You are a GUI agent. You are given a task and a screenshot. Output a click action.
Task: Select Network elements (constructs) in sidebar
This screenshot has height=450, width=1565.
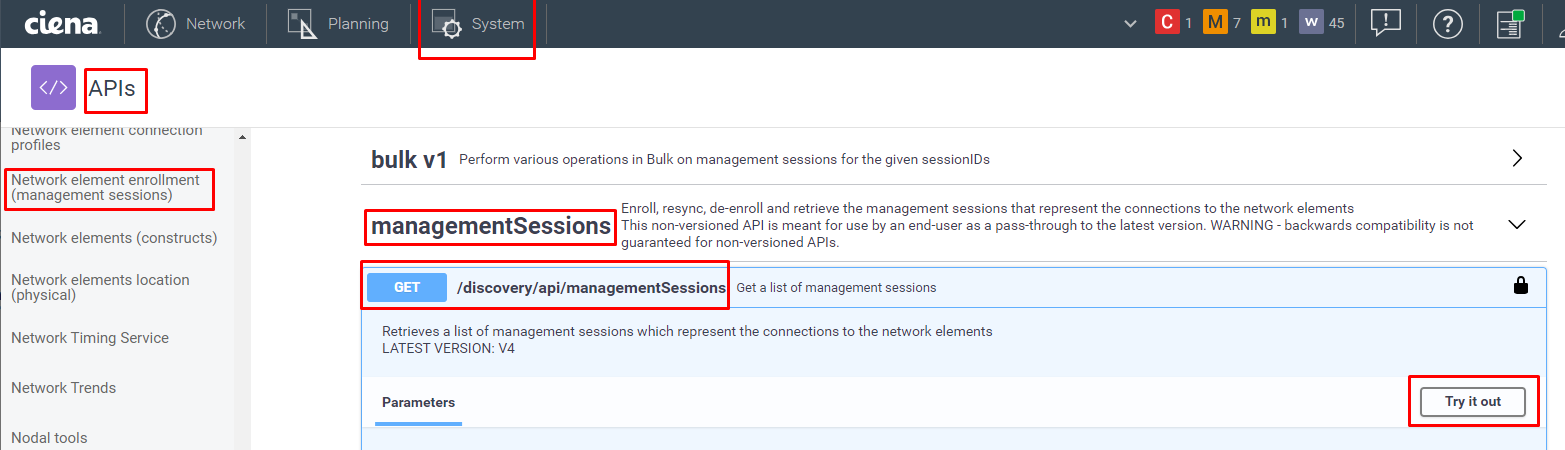click(114, 238)
